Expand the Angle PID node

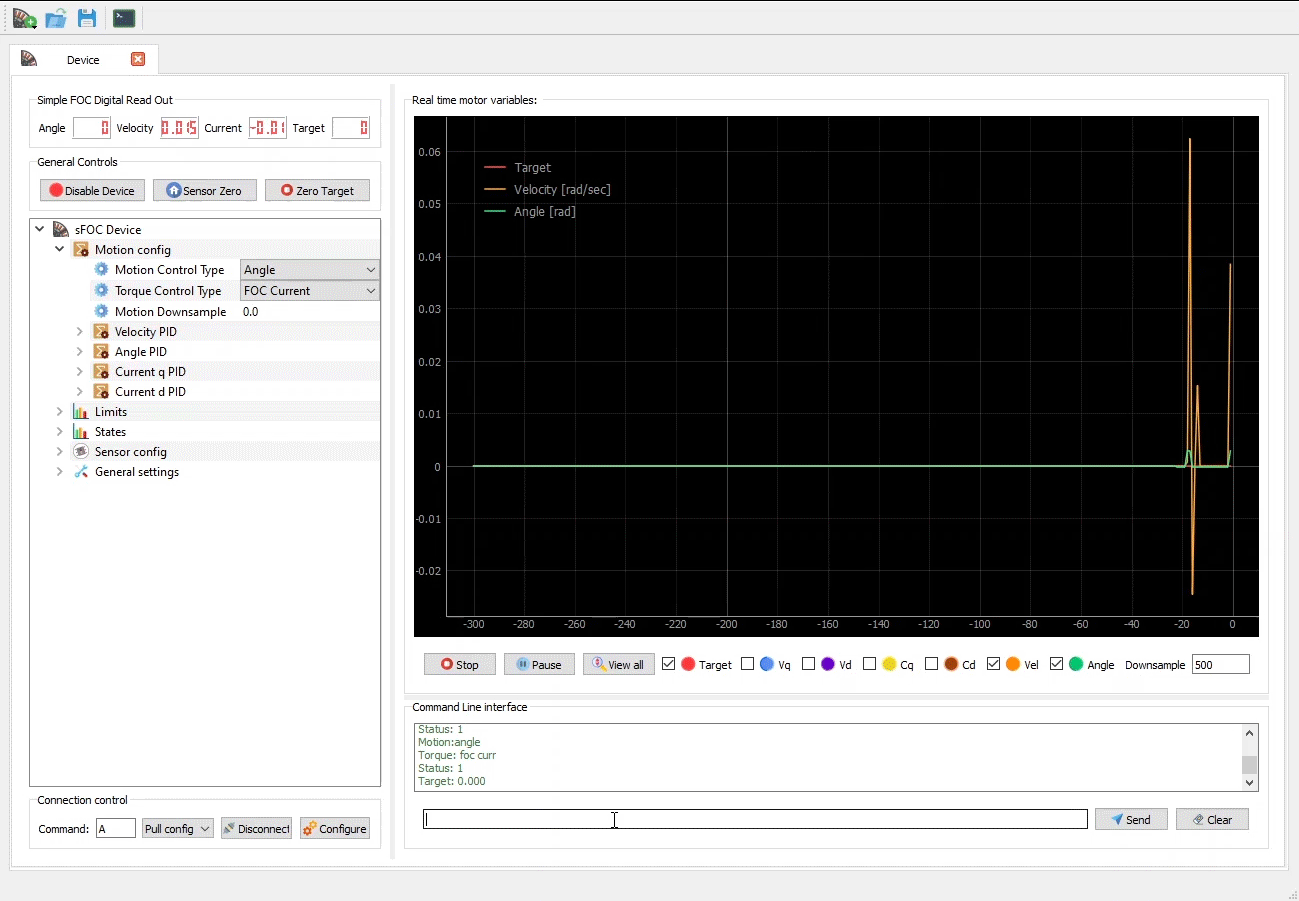point(80,352)
